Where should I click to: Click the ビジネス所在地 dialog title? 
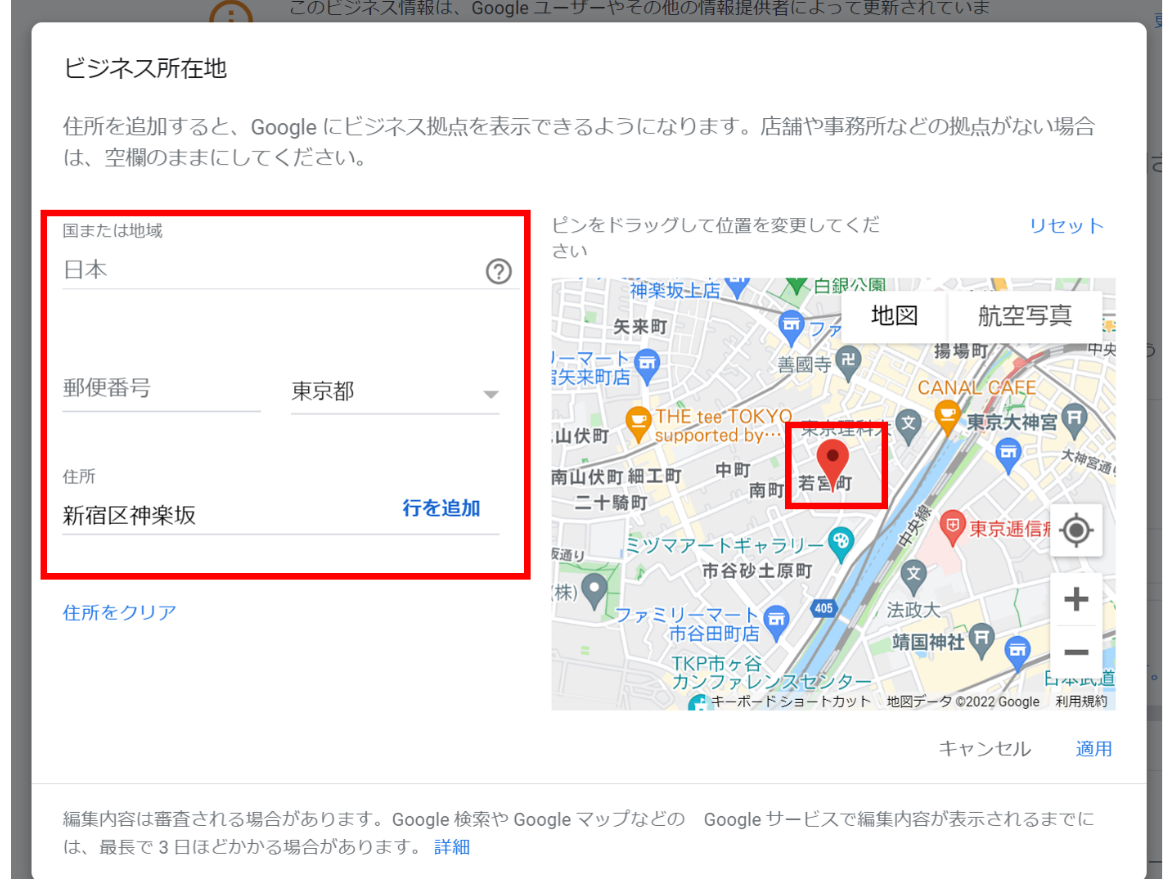click(x=145, y=69)
